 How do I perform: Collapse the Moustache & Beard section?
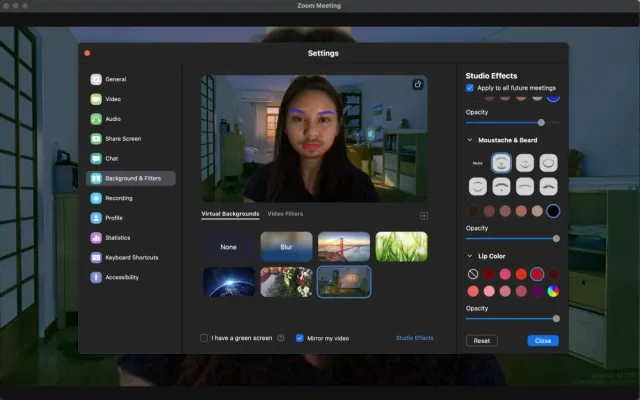(470, 140)
